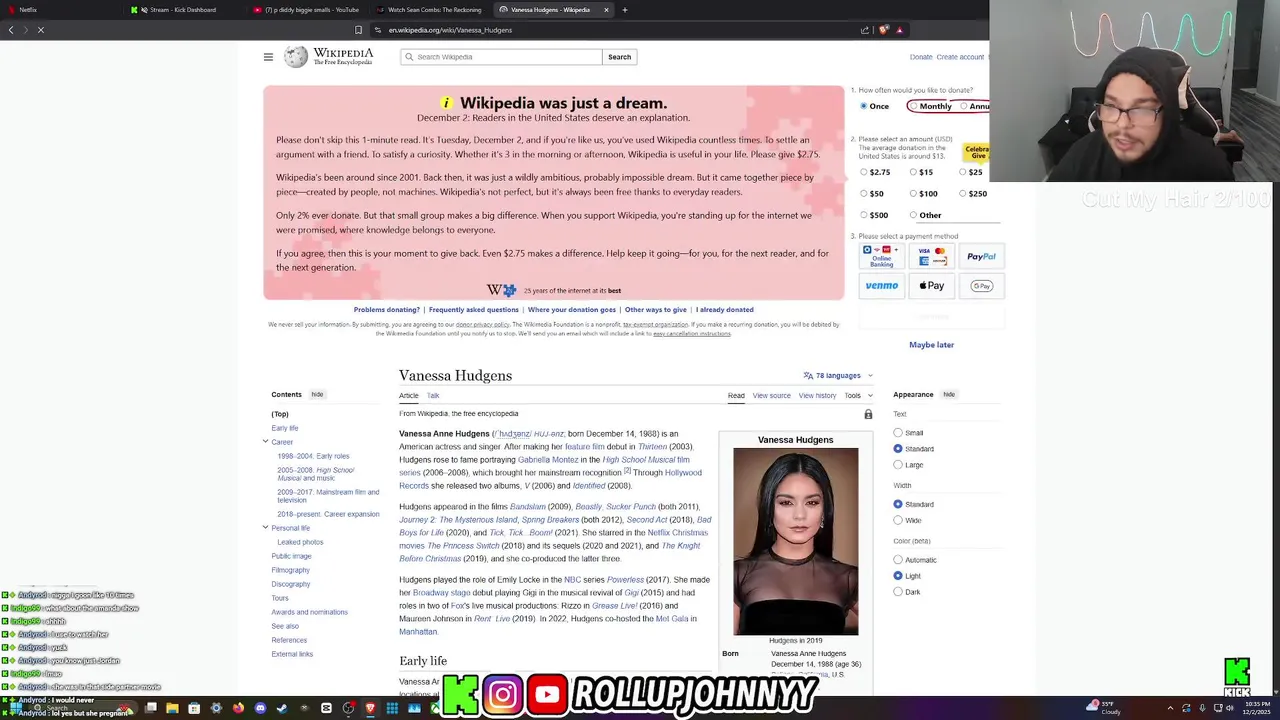This screenshot has height=720, width=1280.
Task: Click Vanessa Hudgens infobox photo
Action: [795, 541]
